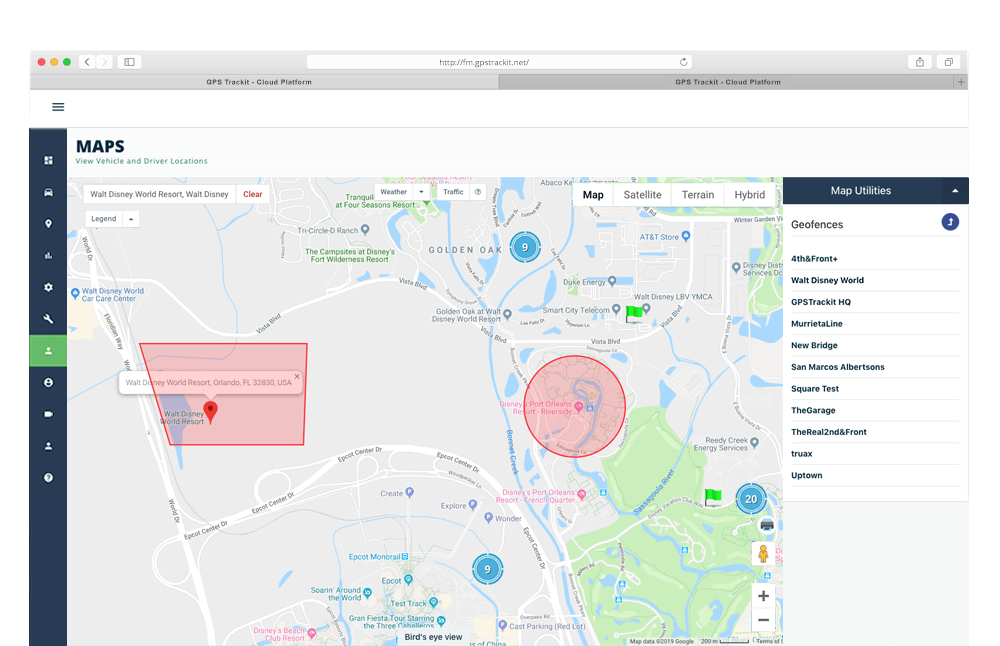Expand the Legend dropdown arrow
1000x646 pixels.
pyautogui.click(x=131, y=219)
